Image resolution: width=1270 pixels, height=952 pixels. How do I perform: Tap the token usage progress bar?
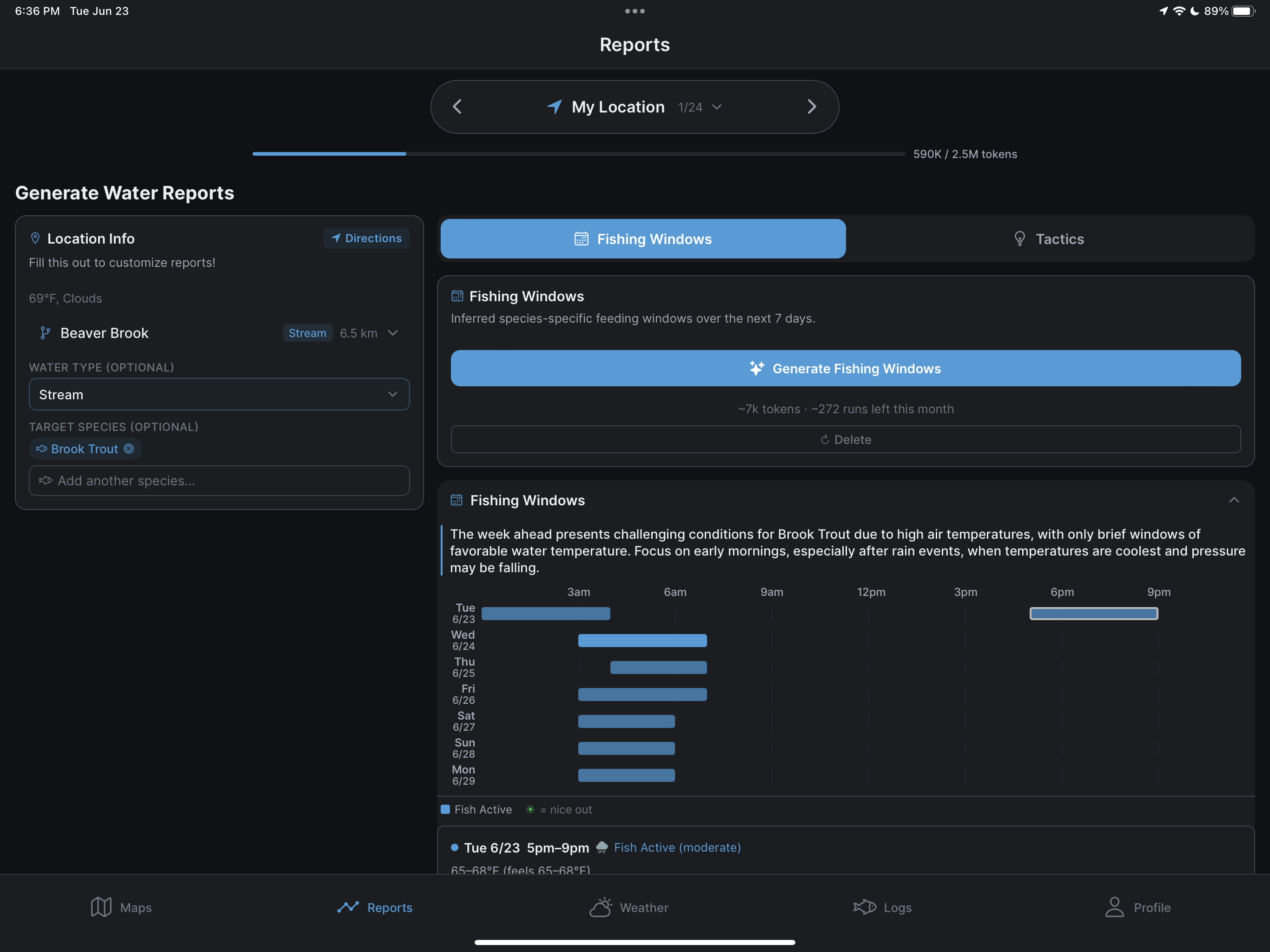pyautogui.click(x=579, y=154)
